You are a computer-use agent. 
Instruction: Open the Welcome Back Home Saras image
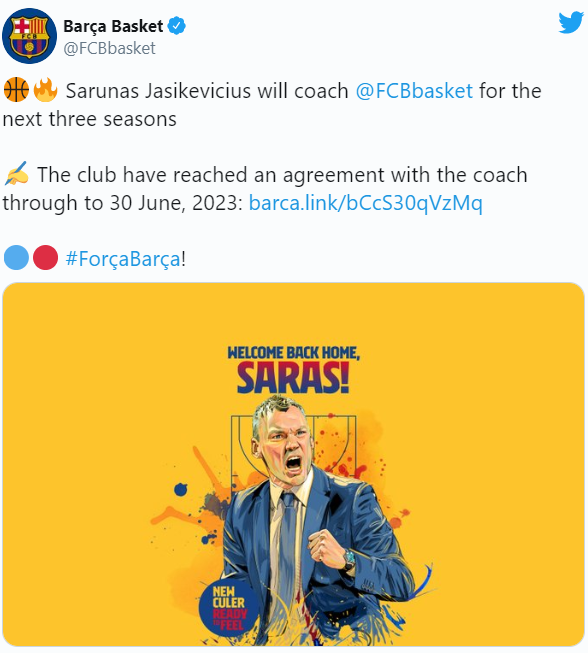point(293,464)
